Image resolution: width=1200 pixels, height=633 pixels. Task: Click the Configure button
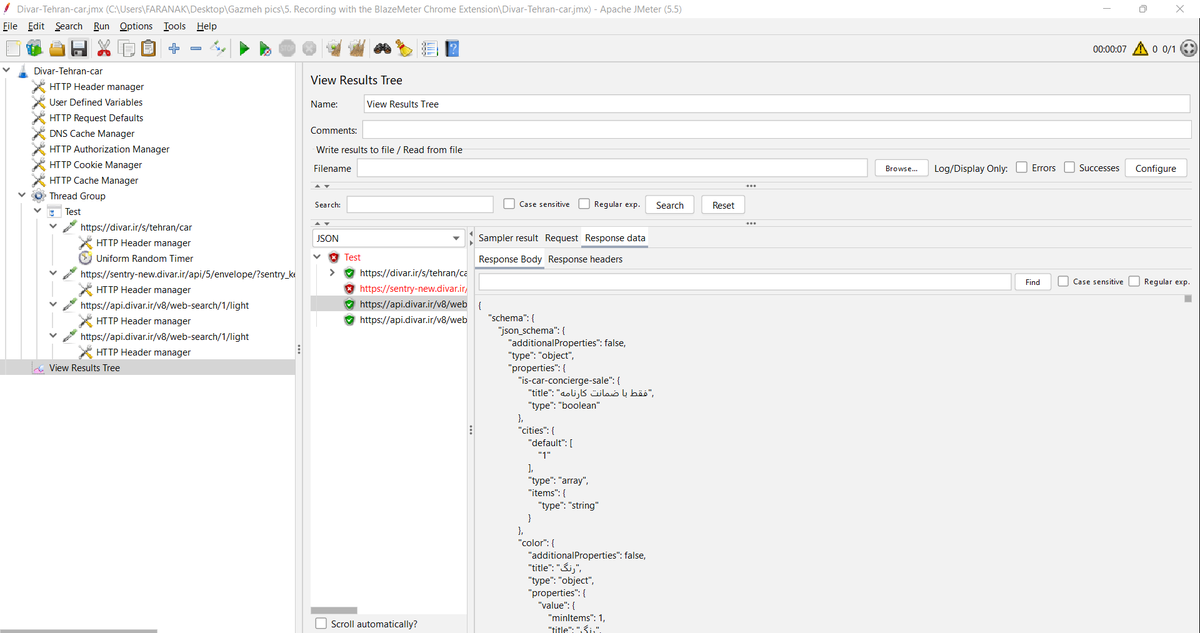pyautogui.click(x=1156, y=168)
